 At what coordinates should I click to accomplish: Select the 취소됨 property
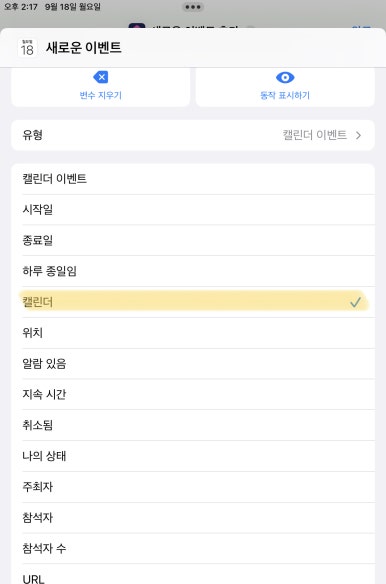coord(193,425)
